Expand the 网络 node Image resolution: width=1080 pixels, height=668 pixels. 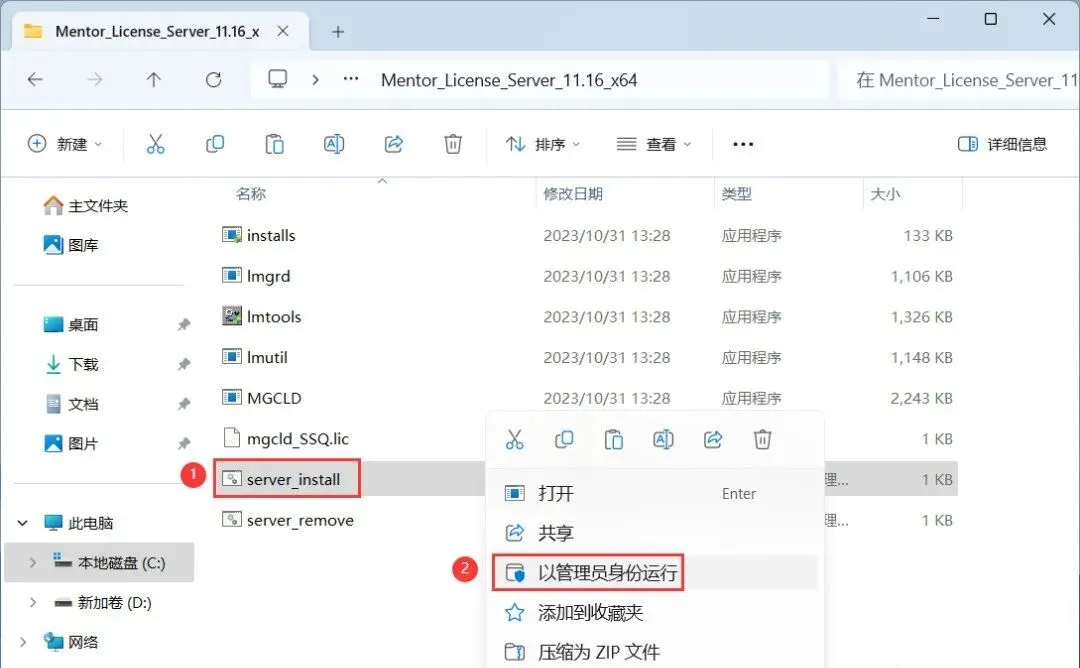pos(23,643)
